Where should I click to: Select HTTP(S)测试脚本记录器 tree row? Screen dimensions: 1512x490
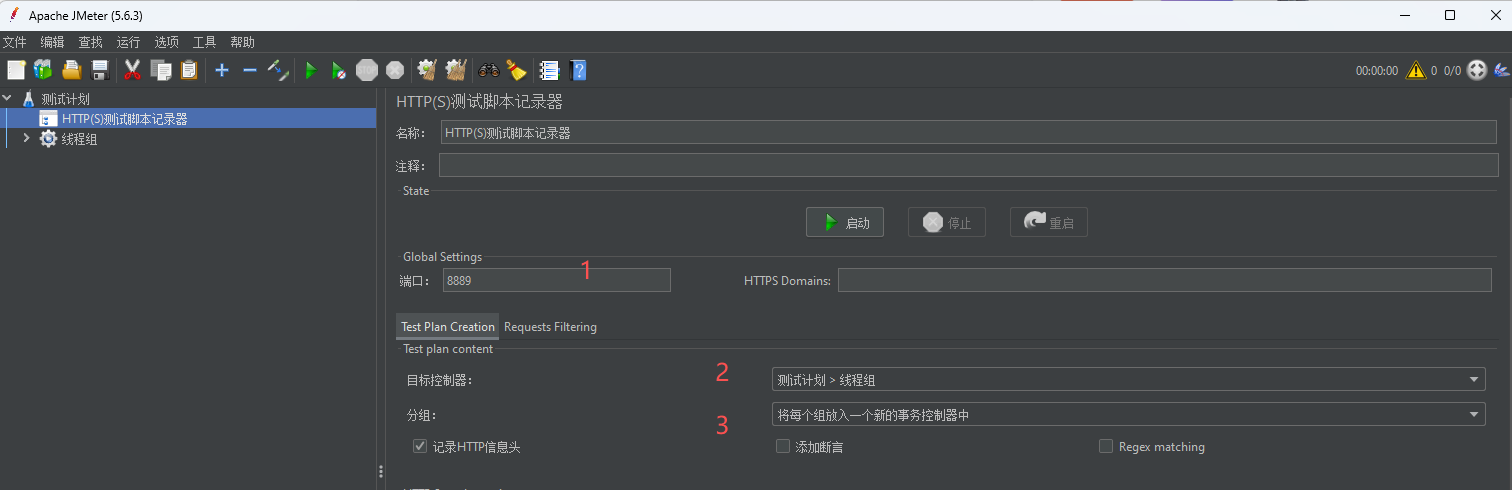189,119
